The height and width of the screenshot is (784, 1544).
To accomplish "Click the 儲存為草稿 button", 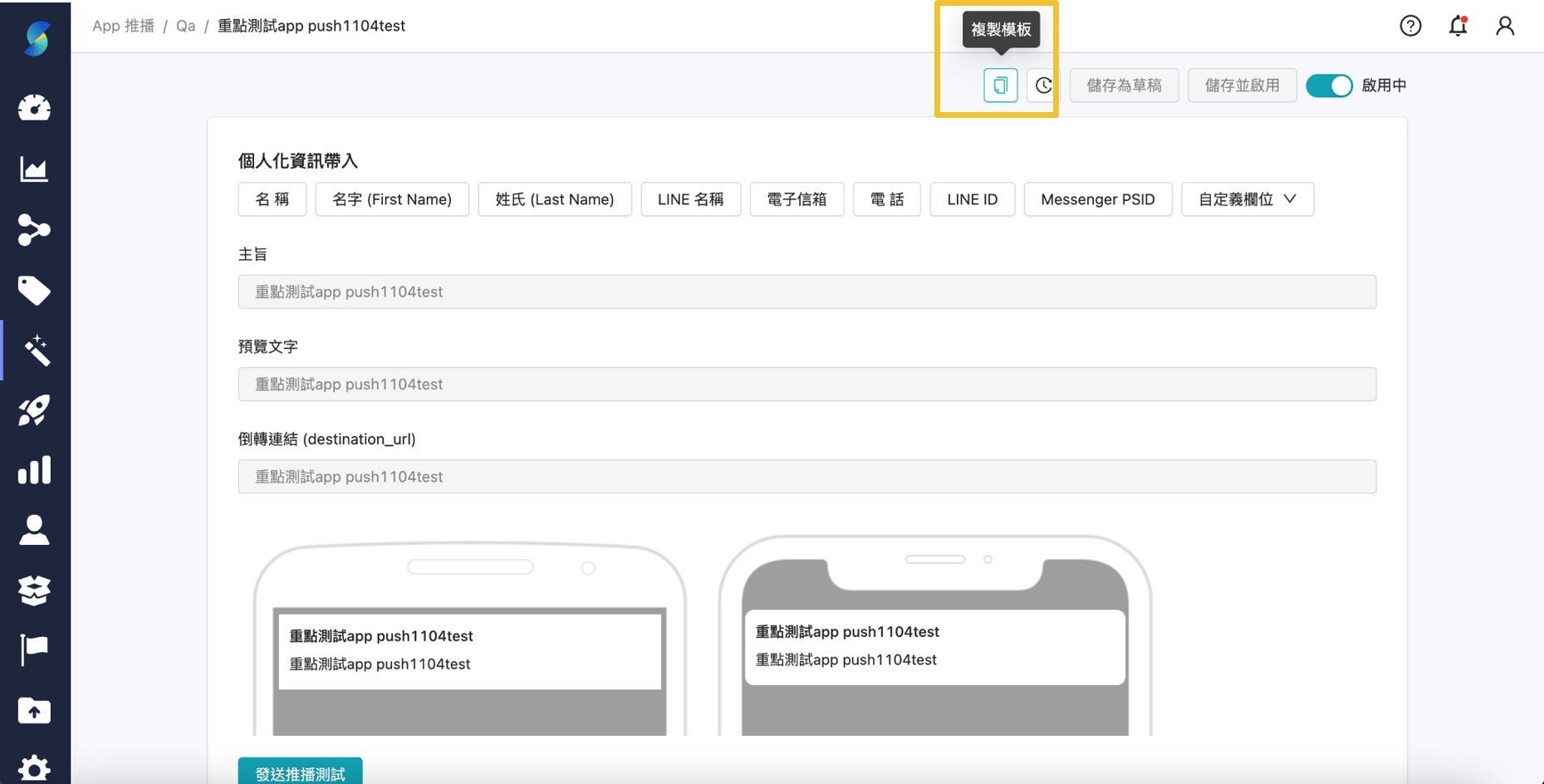I will click(1124, 86).
